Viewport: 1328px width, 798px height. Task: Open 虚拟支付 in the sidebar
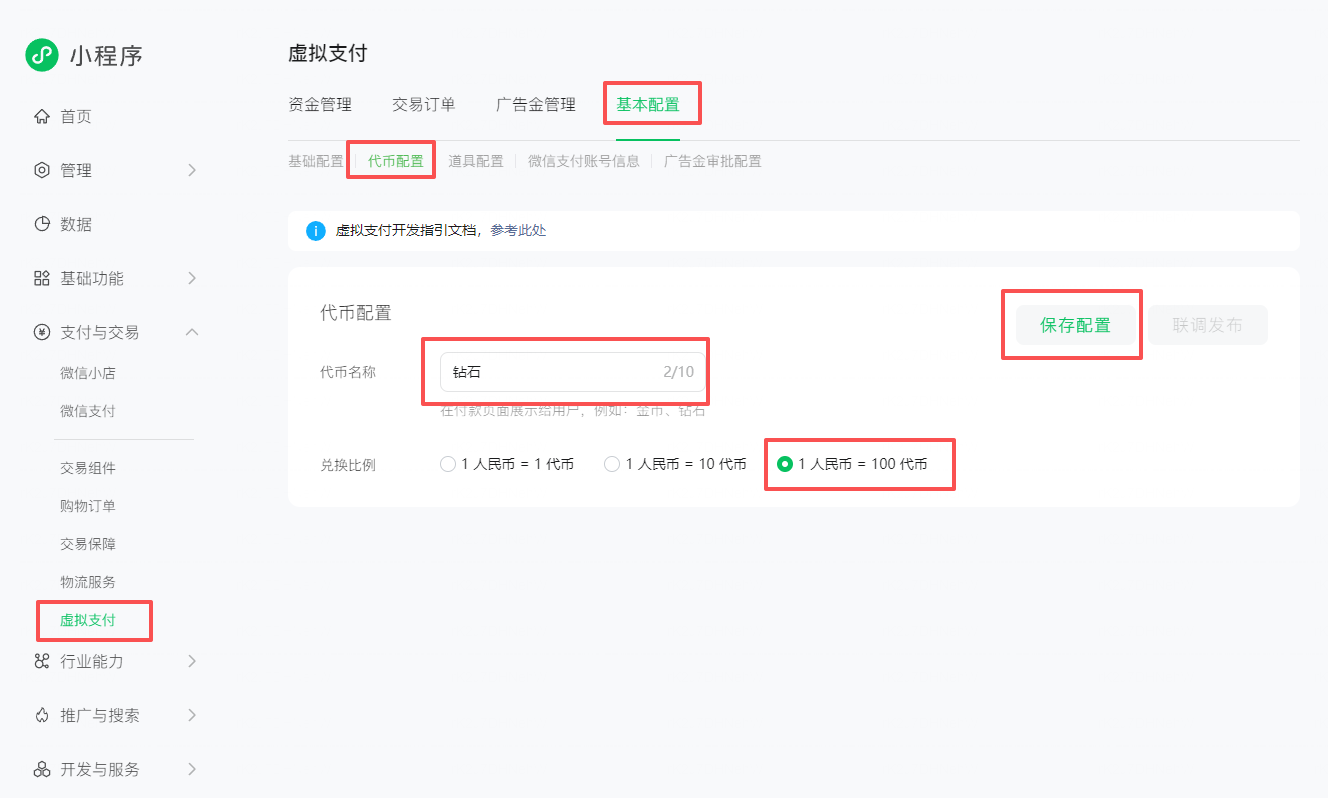[x=88, y=620]
